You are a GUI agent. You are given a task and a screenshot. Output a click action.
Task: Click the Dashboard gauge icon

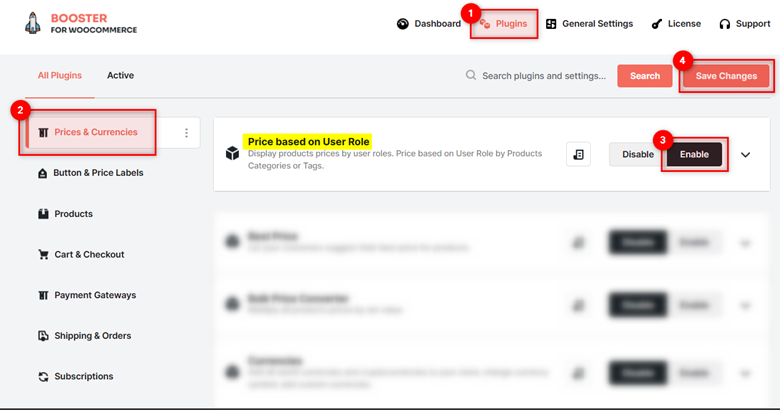click(402, 24)
